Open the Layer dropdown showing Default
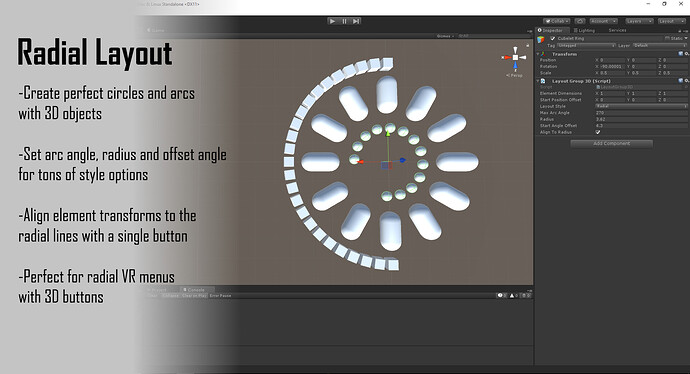 (660, 45)
